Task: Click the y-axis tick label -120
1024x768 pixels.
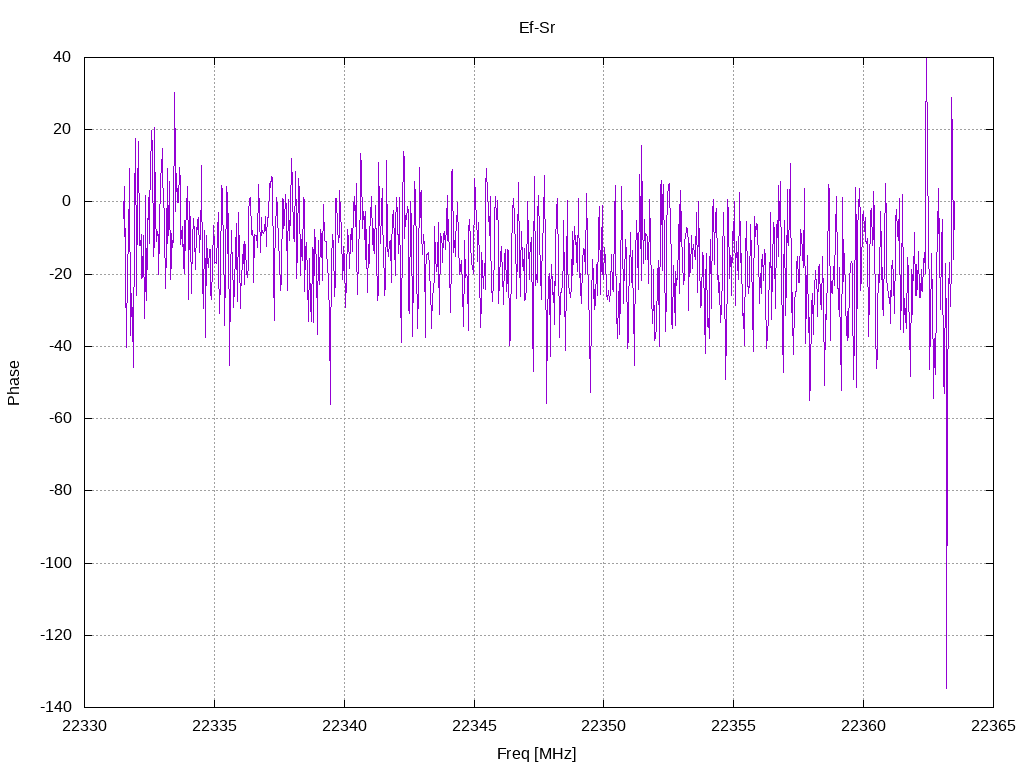Action: tap(56, 635)
